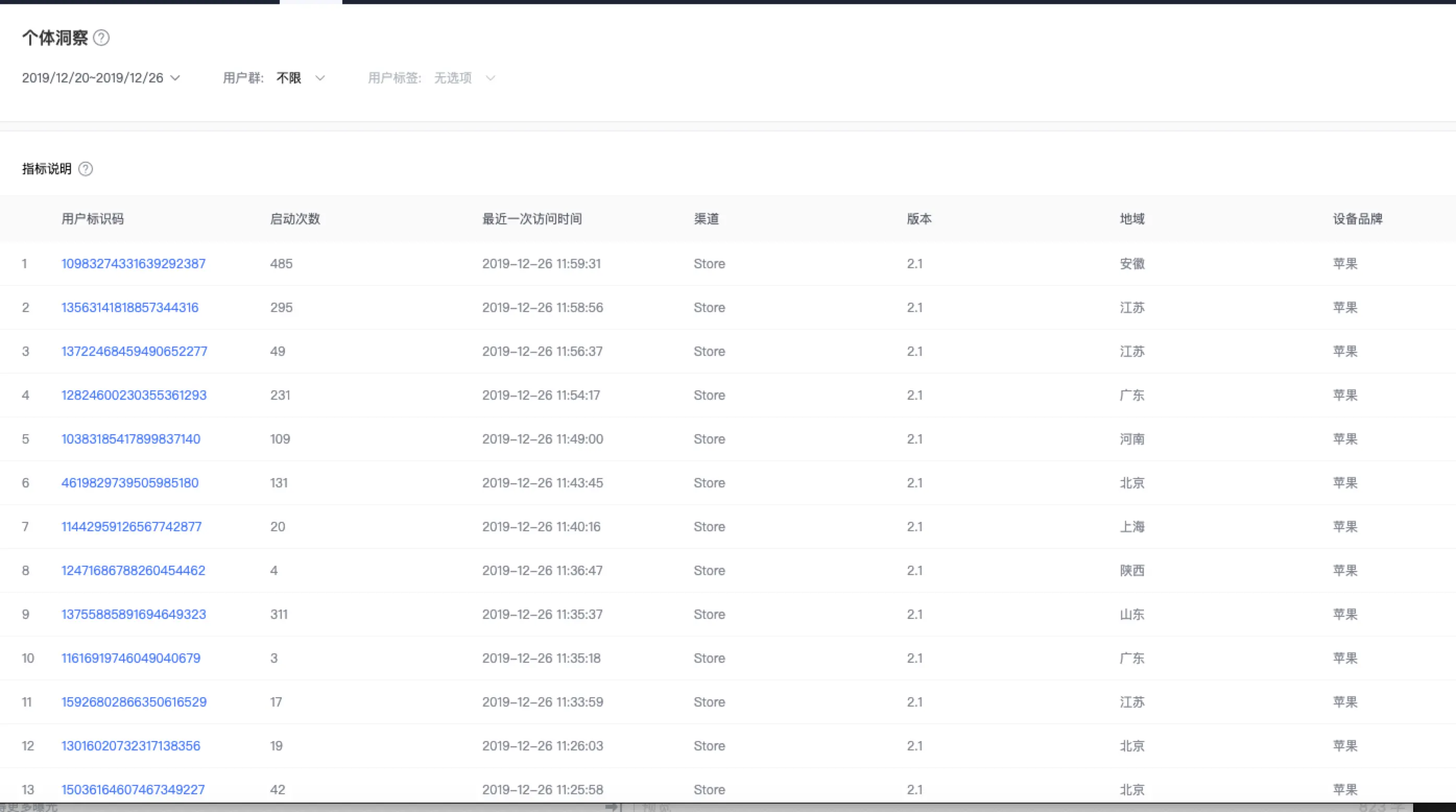View user 13755885891694649323 details

(134, 614)
